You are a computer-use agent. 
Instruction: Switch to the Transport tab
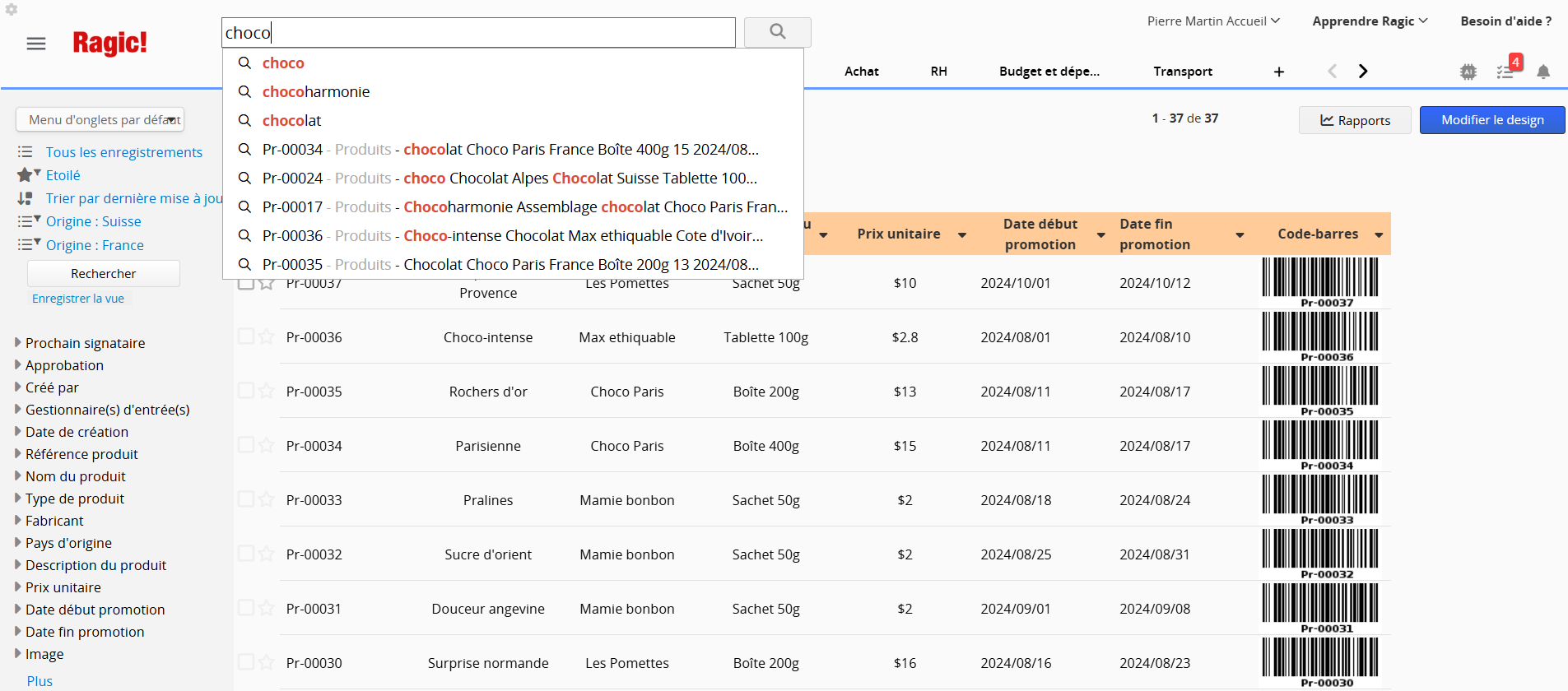click(x=1182, y=72)
